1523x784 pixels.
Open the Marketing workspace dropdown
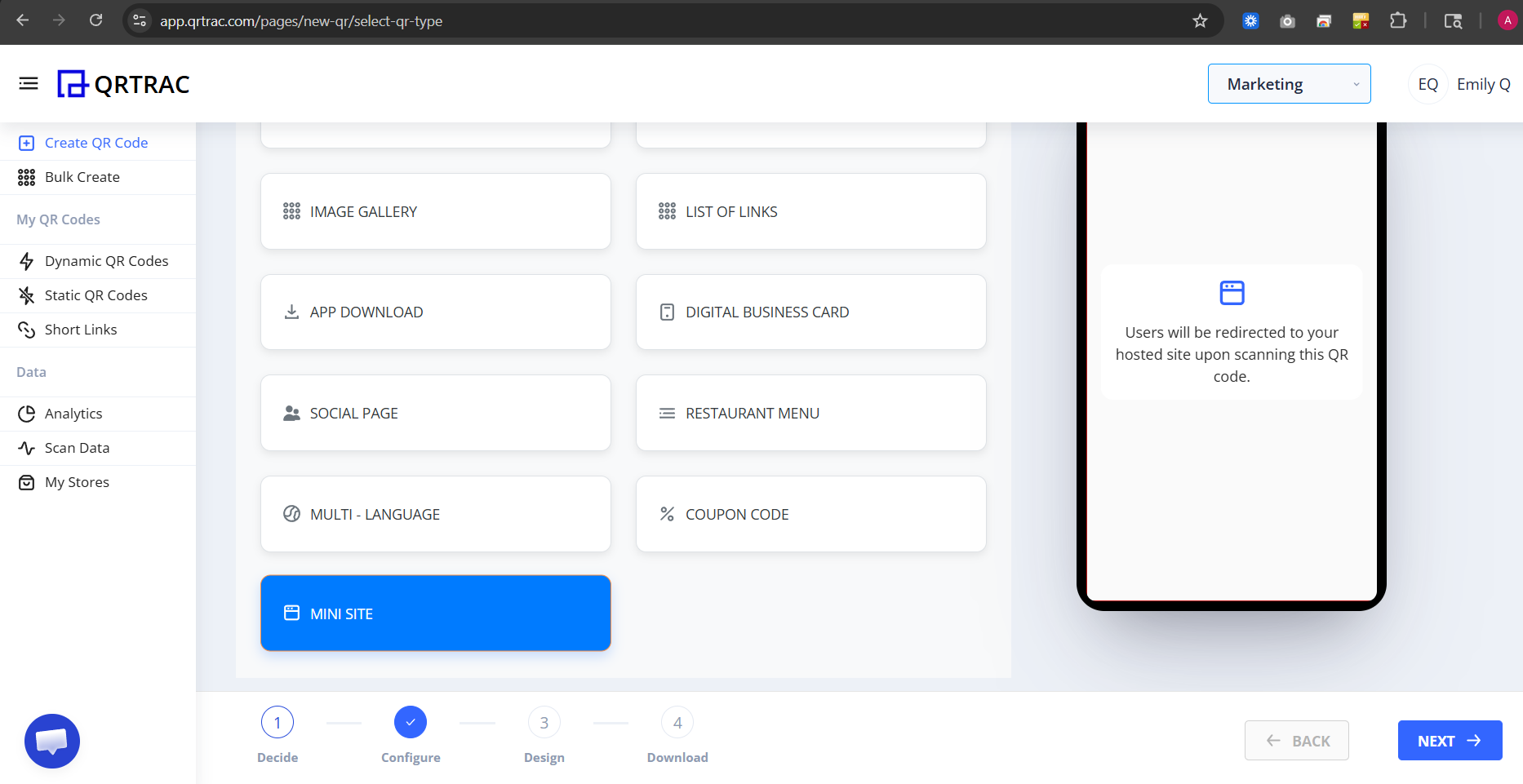tap(1288, 83)
